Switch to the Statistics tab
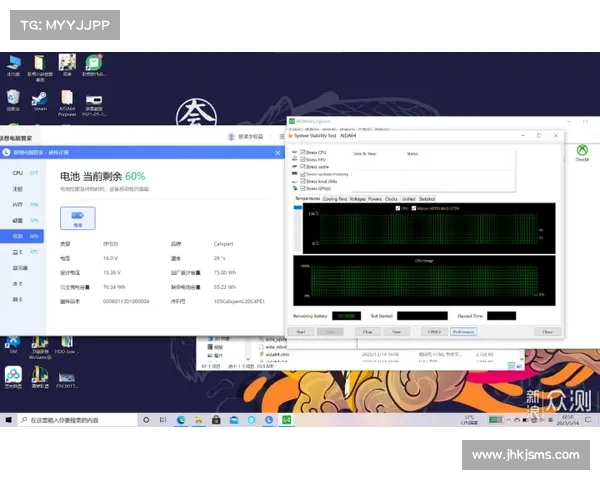 click(427, 199)
